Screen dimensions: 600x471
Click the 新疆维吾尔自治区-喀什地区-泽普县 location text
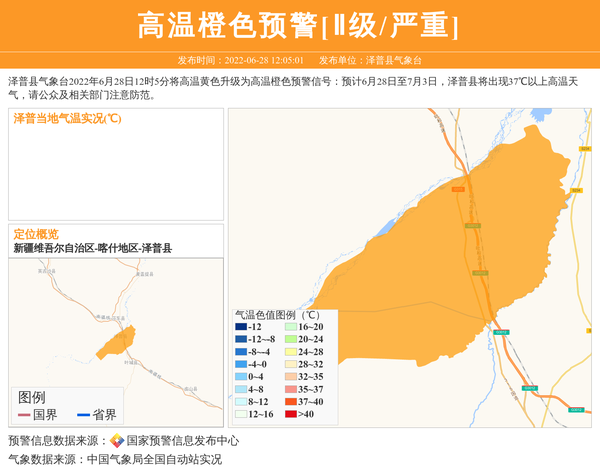coord(92,248)
